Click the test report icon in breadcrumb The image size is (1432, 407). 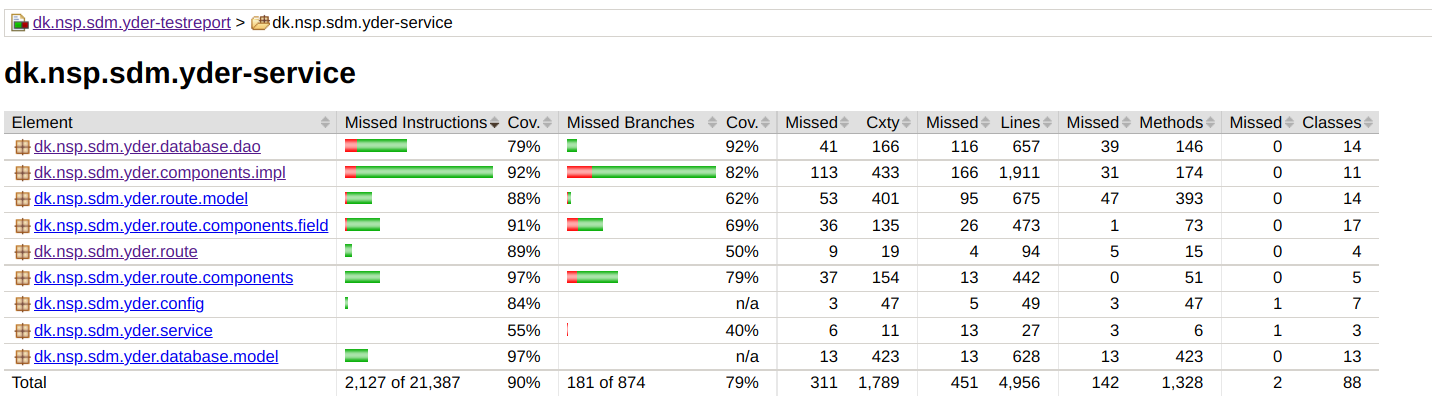(x=20, y=22)
